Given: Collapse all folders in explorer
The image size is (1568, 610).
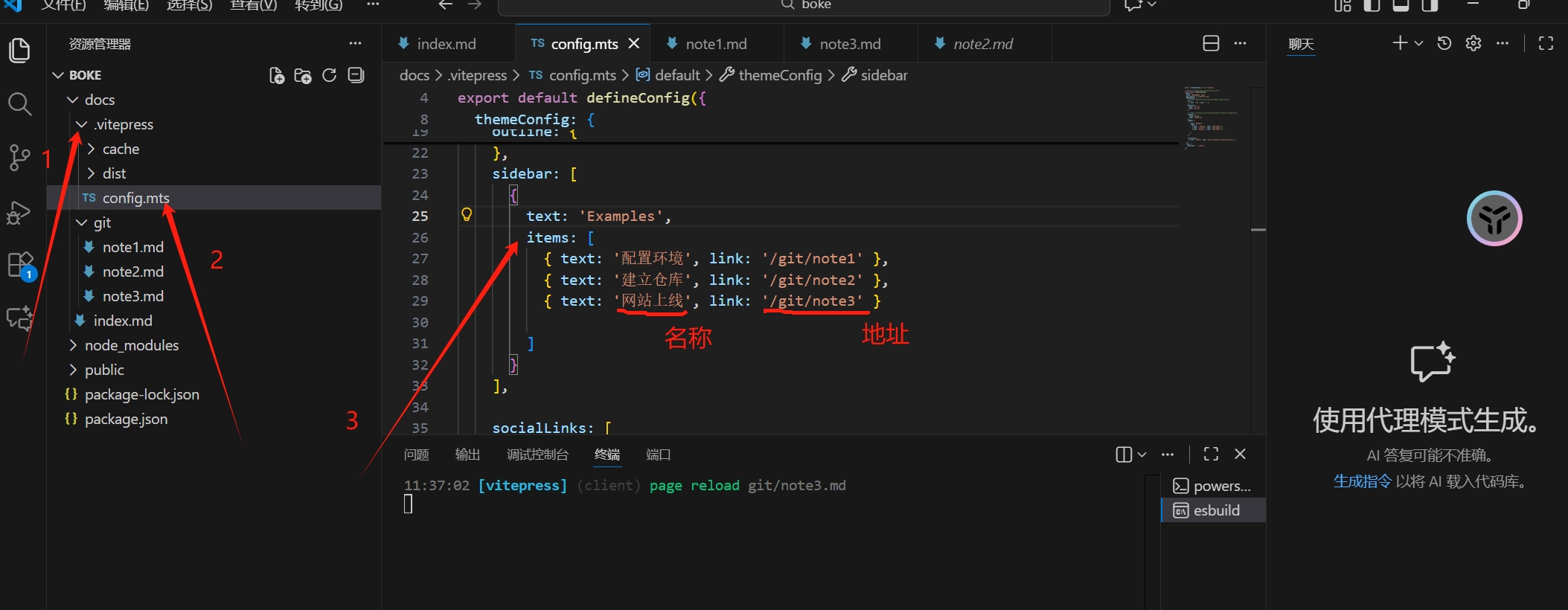Looking at the screenshot, I should (x=356, y=75).
